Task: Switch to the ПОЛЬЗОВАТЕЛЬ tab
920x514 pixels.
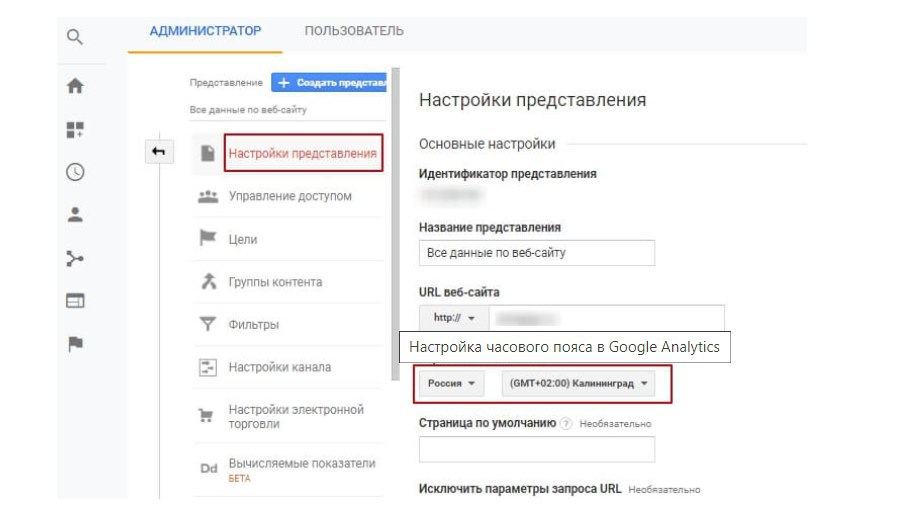Action: click(x=354, y=31)
